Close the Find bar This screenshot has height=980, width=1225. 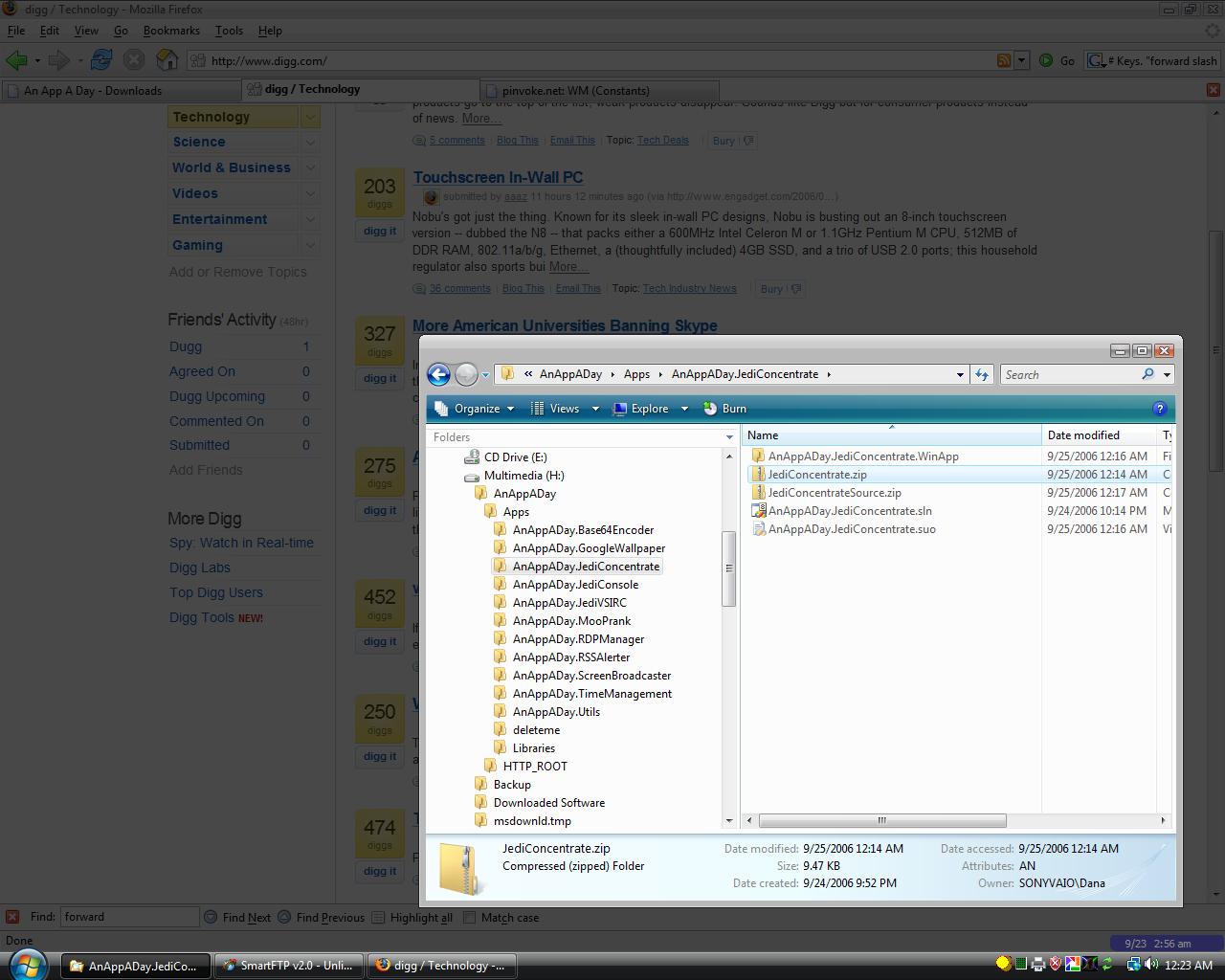click(x=12, y=917)
